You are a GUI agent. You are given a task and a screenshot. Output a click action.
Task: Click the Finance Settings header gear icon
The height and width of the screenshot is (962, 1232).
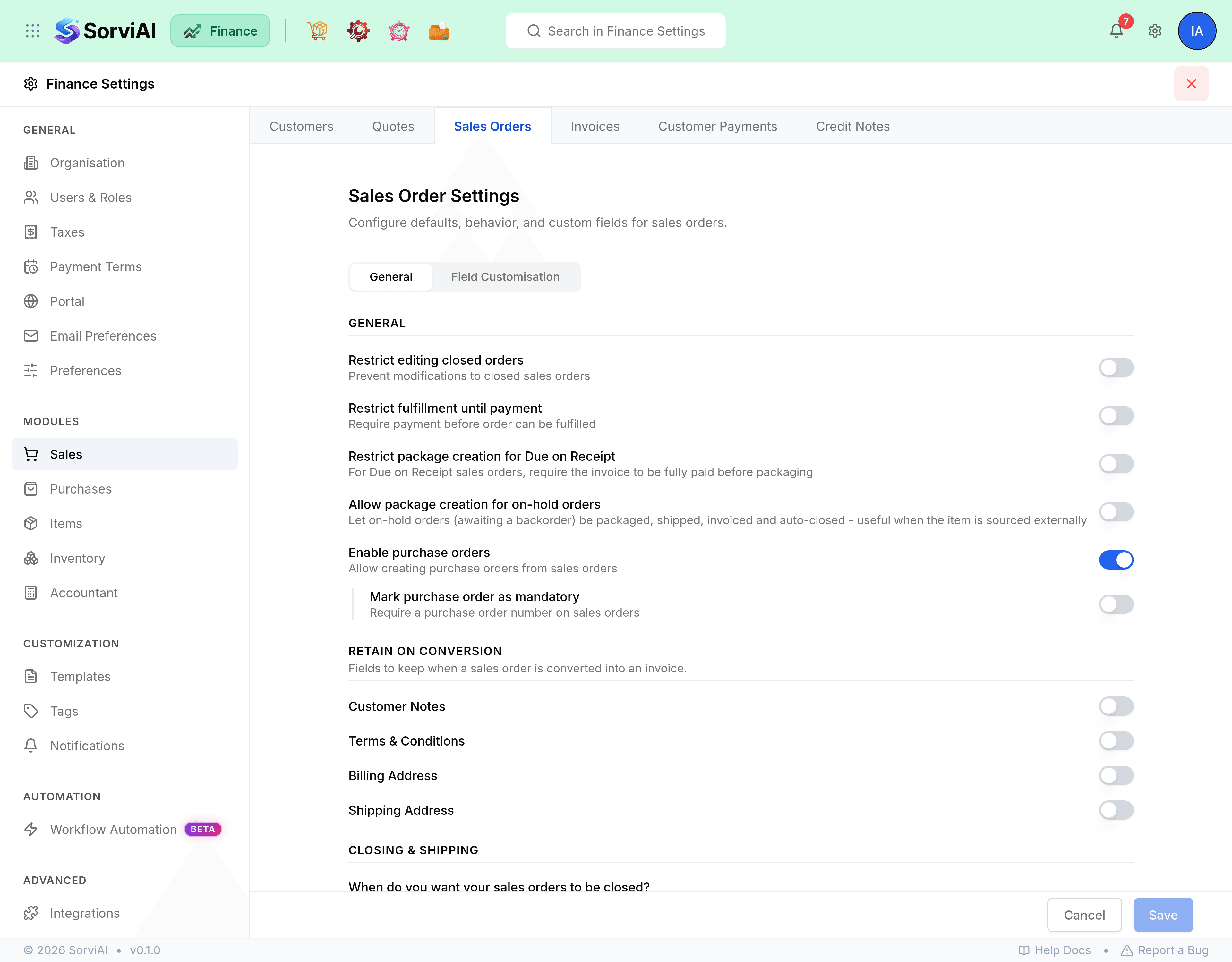pos(31,84)
